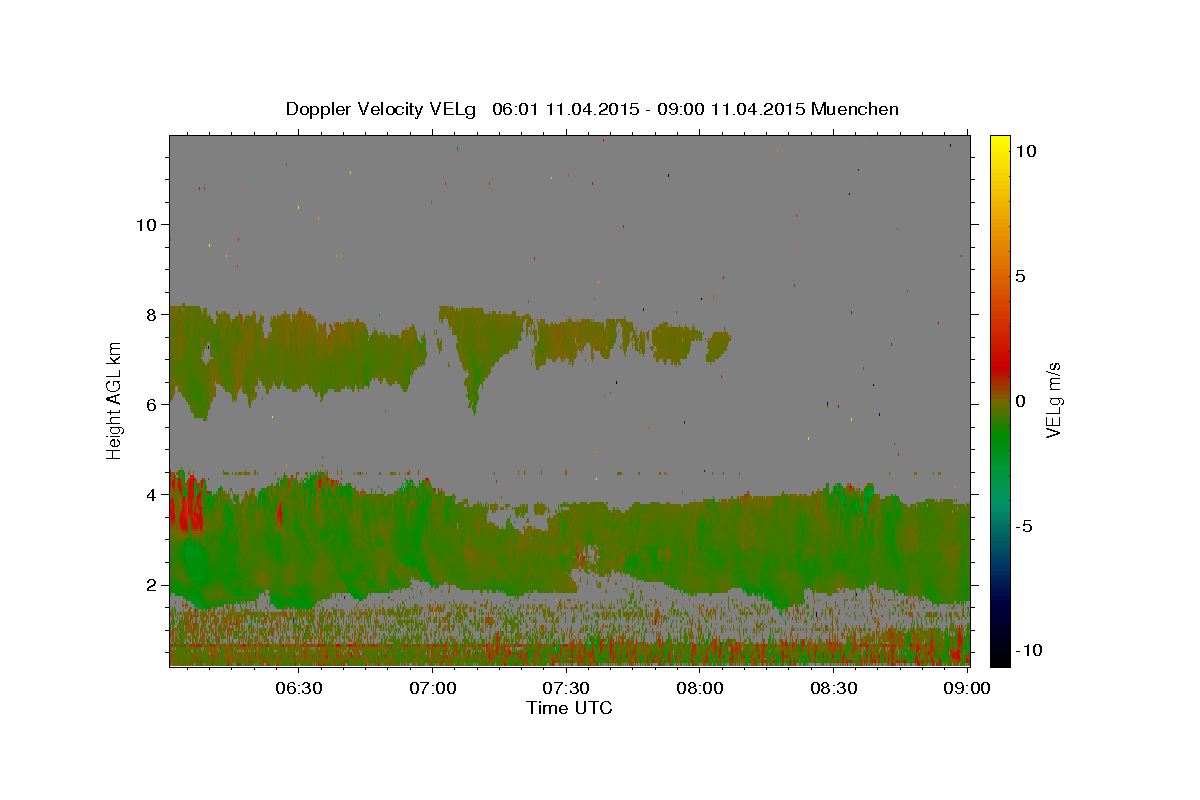Screen dimensions: 1200x800
Task: Click the height tick label 4
Action: (152, 494)
